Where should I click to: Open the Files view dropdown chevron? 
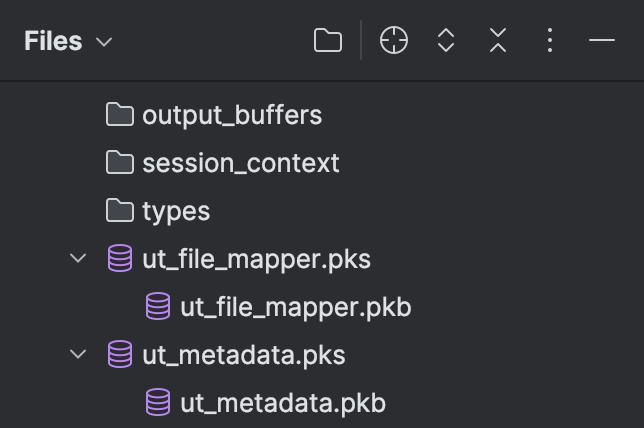pos(104,42)
